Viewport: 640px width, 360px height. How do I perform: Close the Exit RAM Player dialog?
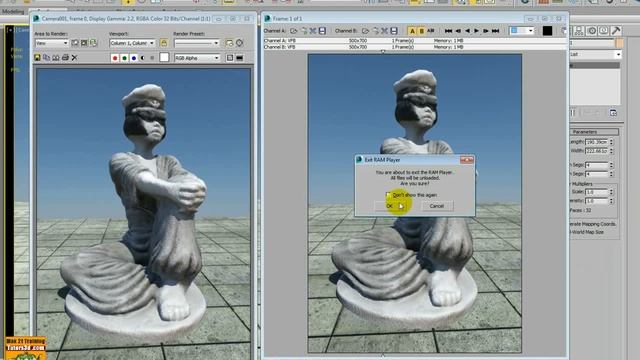[467, 160]
